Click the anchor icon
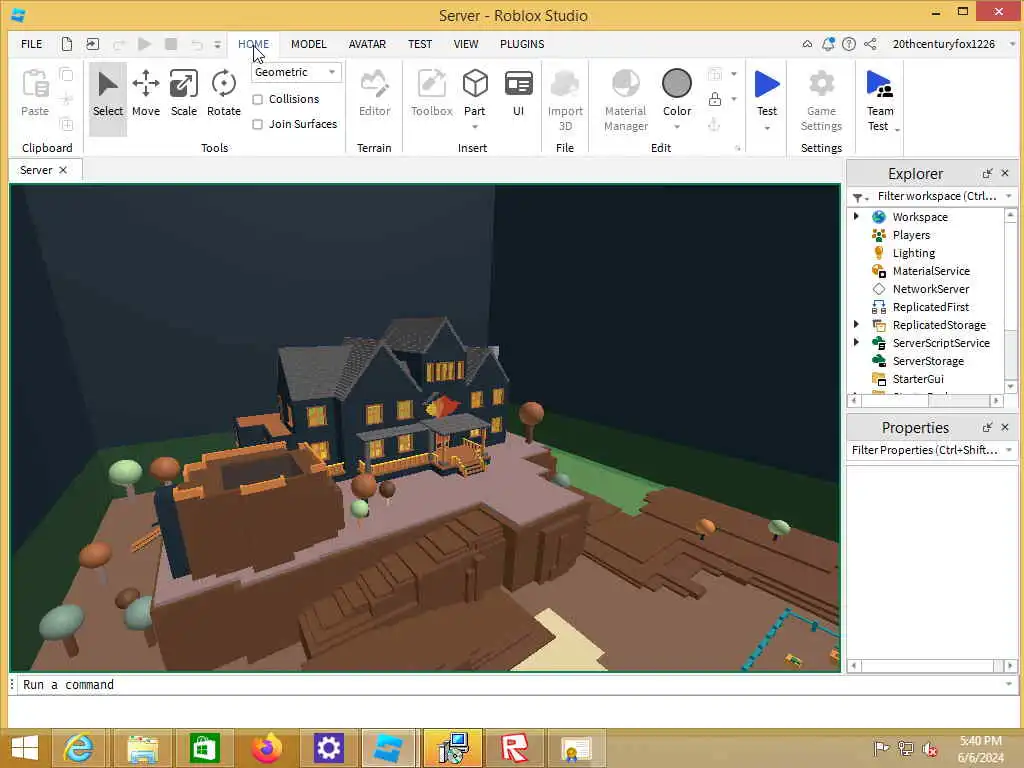 coord(714,125)
